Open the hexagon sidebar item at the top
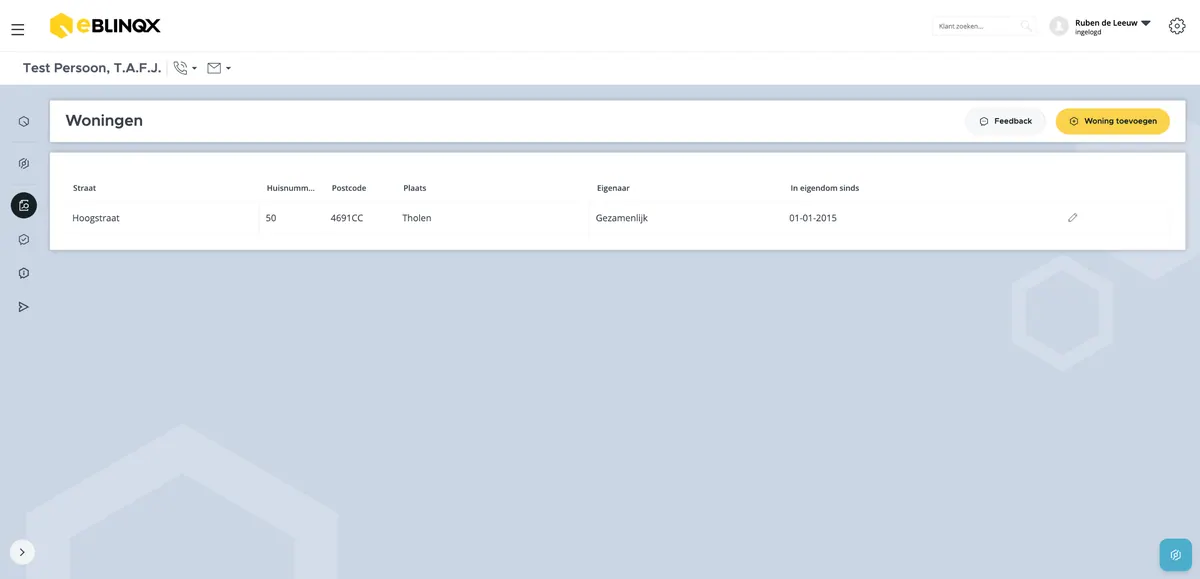This screenshot has width=1200, height=579. pos(24,122)
